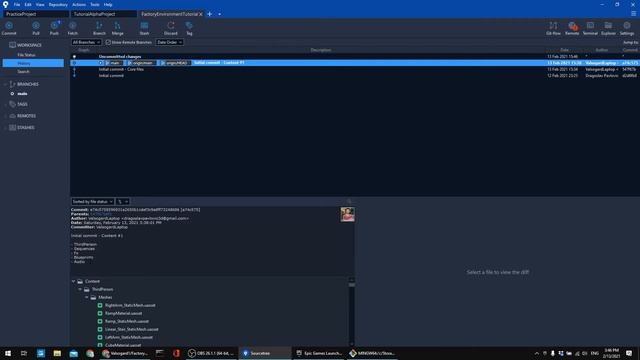The image size is (640, 360).
Task: Click the parent commit hash link
Action: 100,214
